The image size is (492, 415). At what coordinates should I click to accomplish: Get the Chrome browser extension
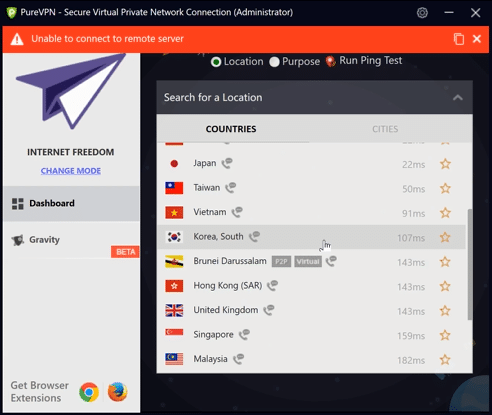point(89,392)
